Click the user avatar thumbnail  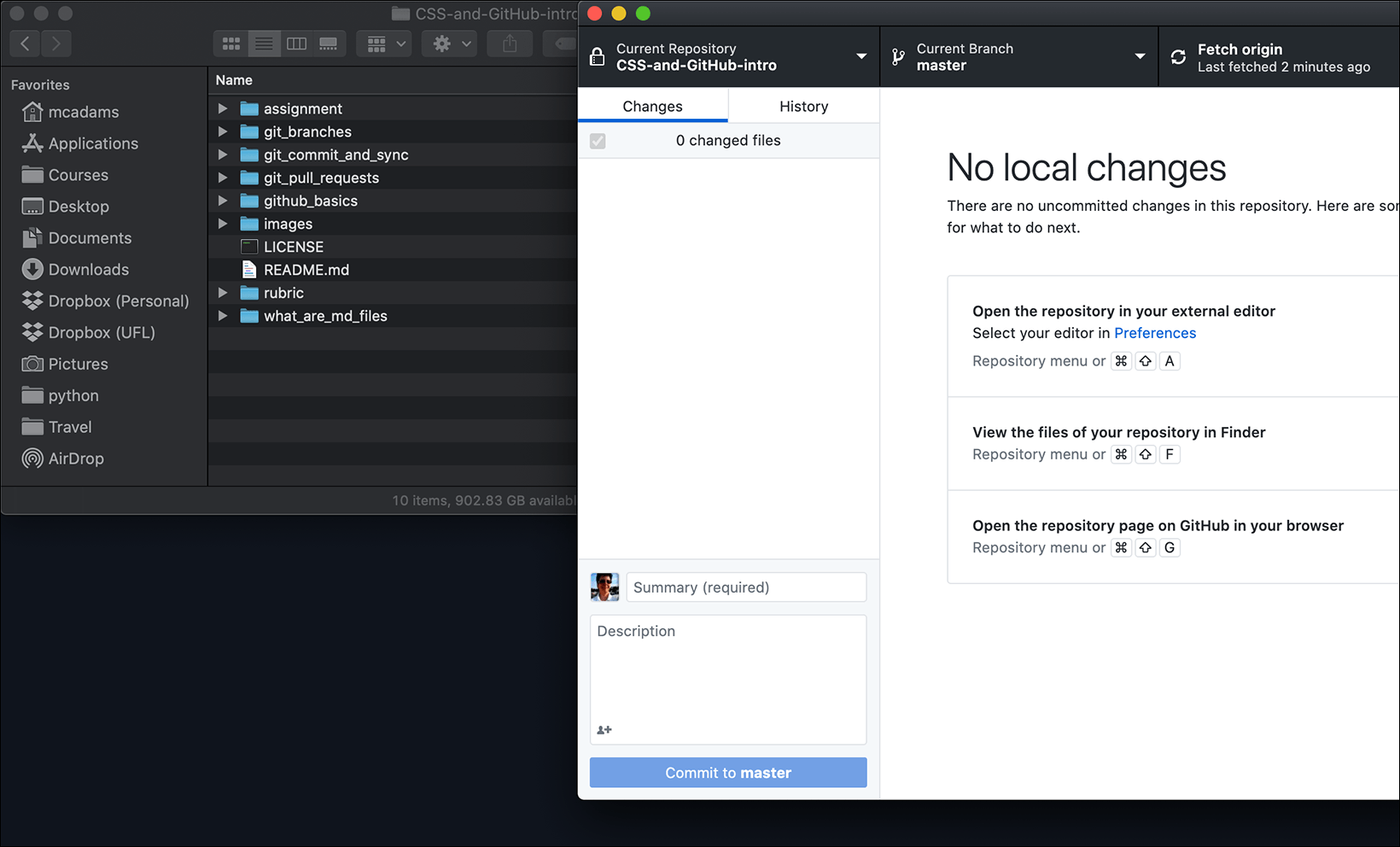[x=605, y=587]
